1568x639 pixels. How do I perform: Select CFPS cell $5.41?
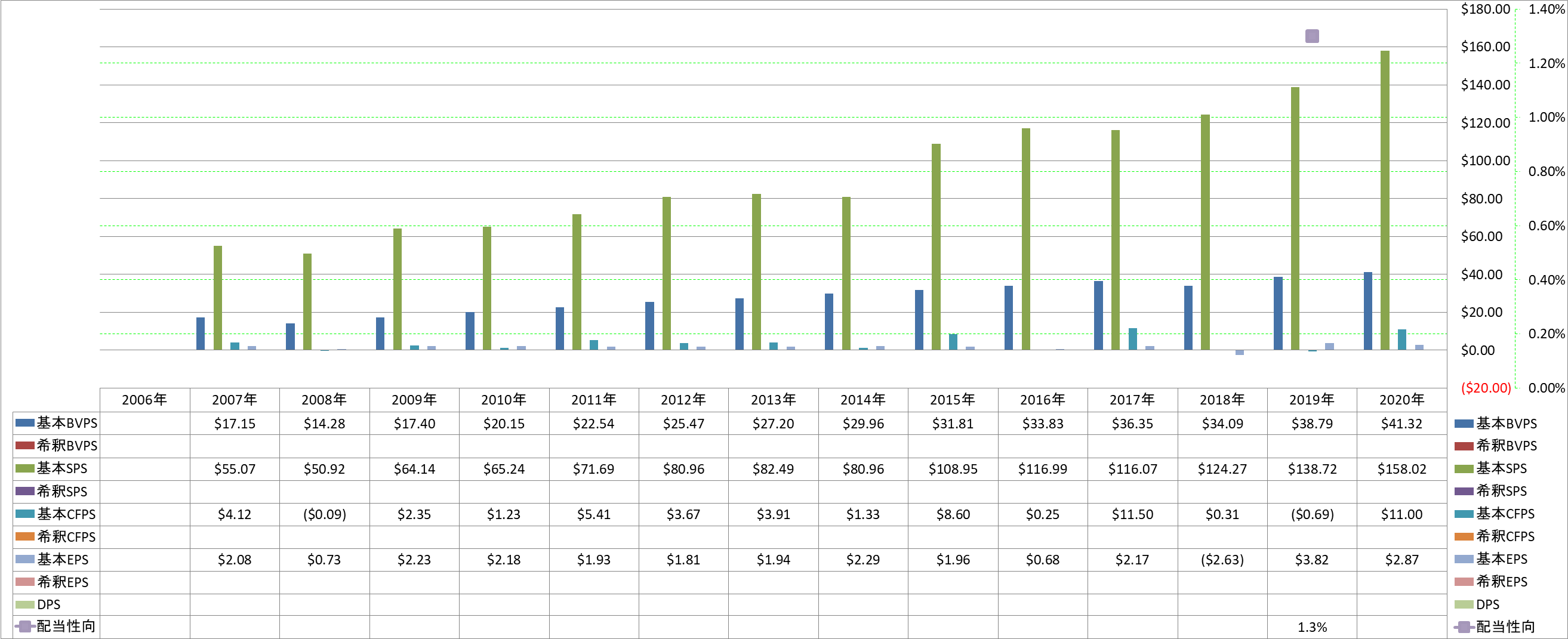tap(593, 515)
